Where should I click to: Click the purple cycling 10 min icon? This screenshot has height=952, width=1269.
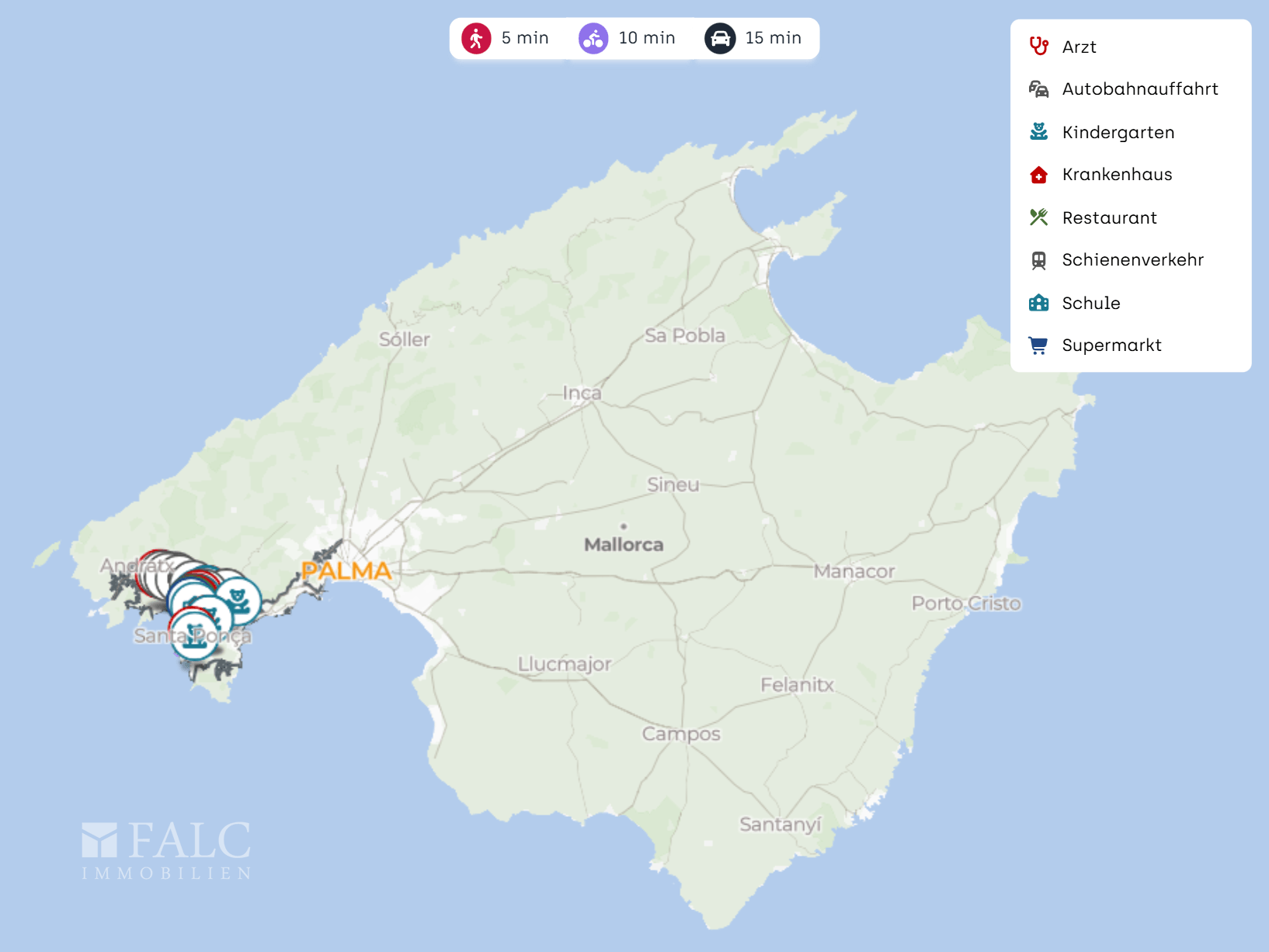pyautogui.click(x=593, y=38)
